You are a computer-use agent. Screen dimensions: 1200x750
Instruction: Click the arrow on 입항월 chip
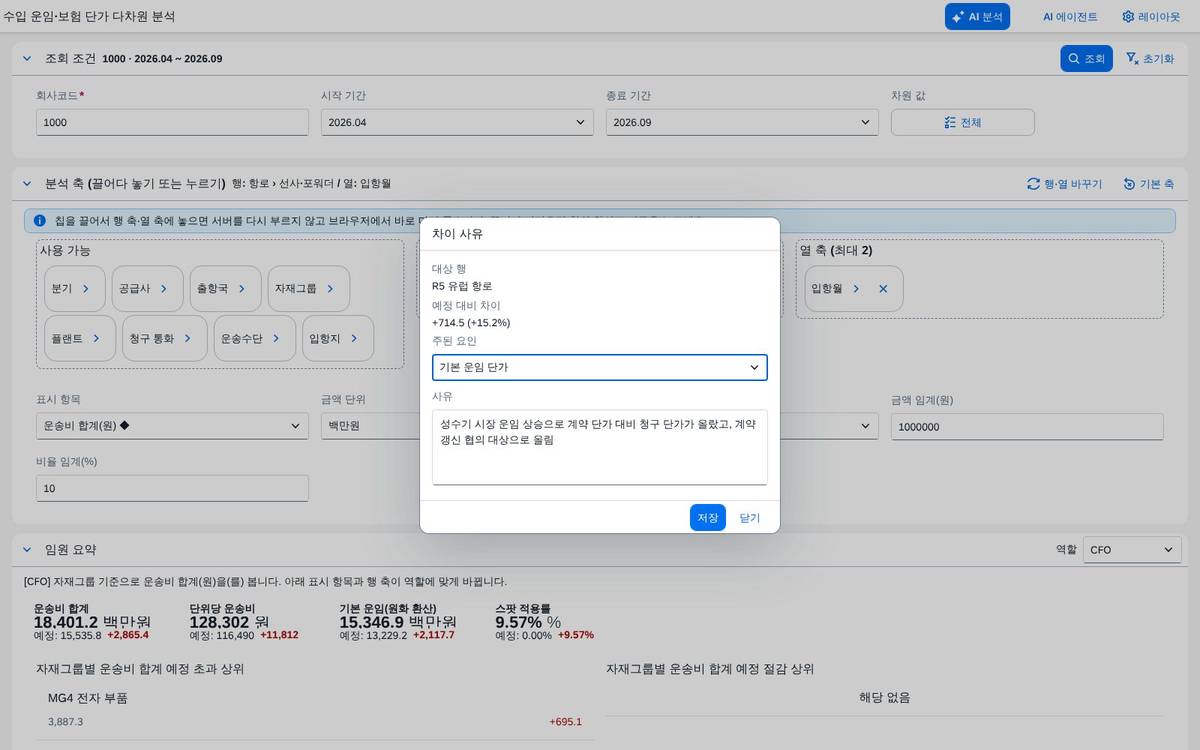click(857, 288)
